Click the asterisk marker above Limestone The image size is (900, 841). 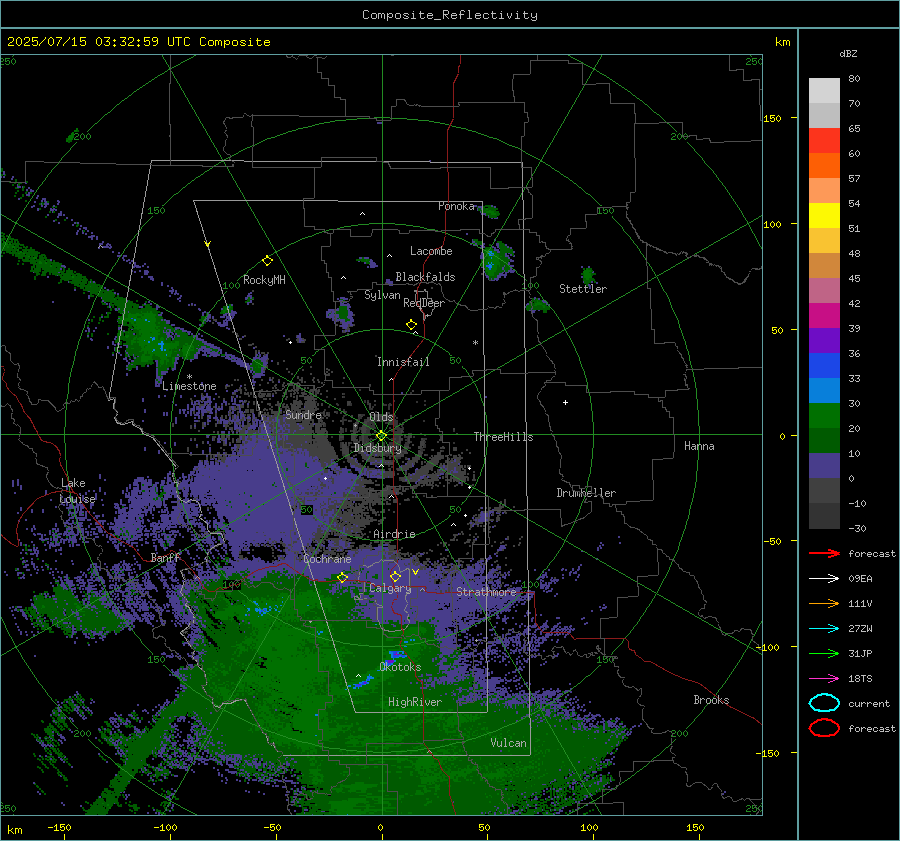[189, 377]
